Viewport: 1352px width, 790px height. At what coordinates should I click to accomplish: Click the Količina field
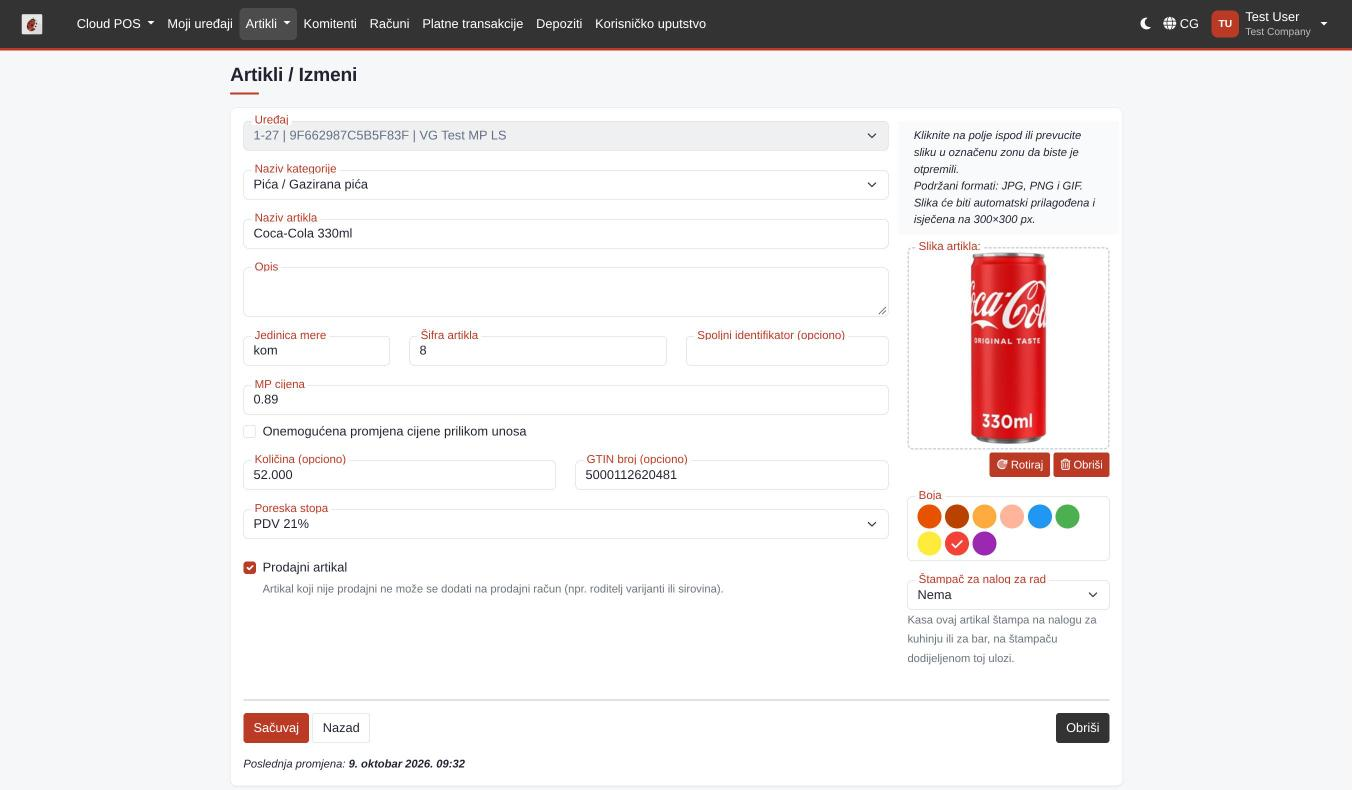(399, 475)
